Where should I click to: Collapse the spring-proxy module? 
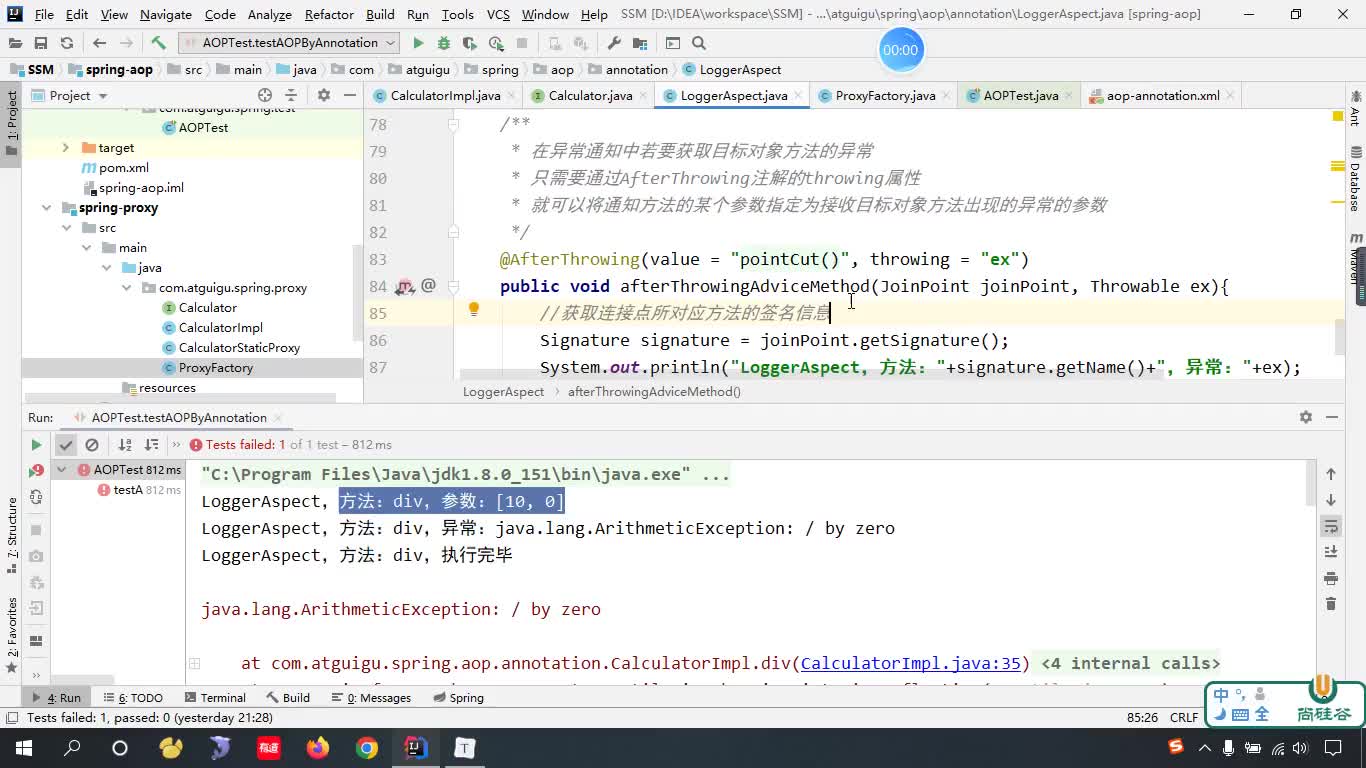click(46, 207)
